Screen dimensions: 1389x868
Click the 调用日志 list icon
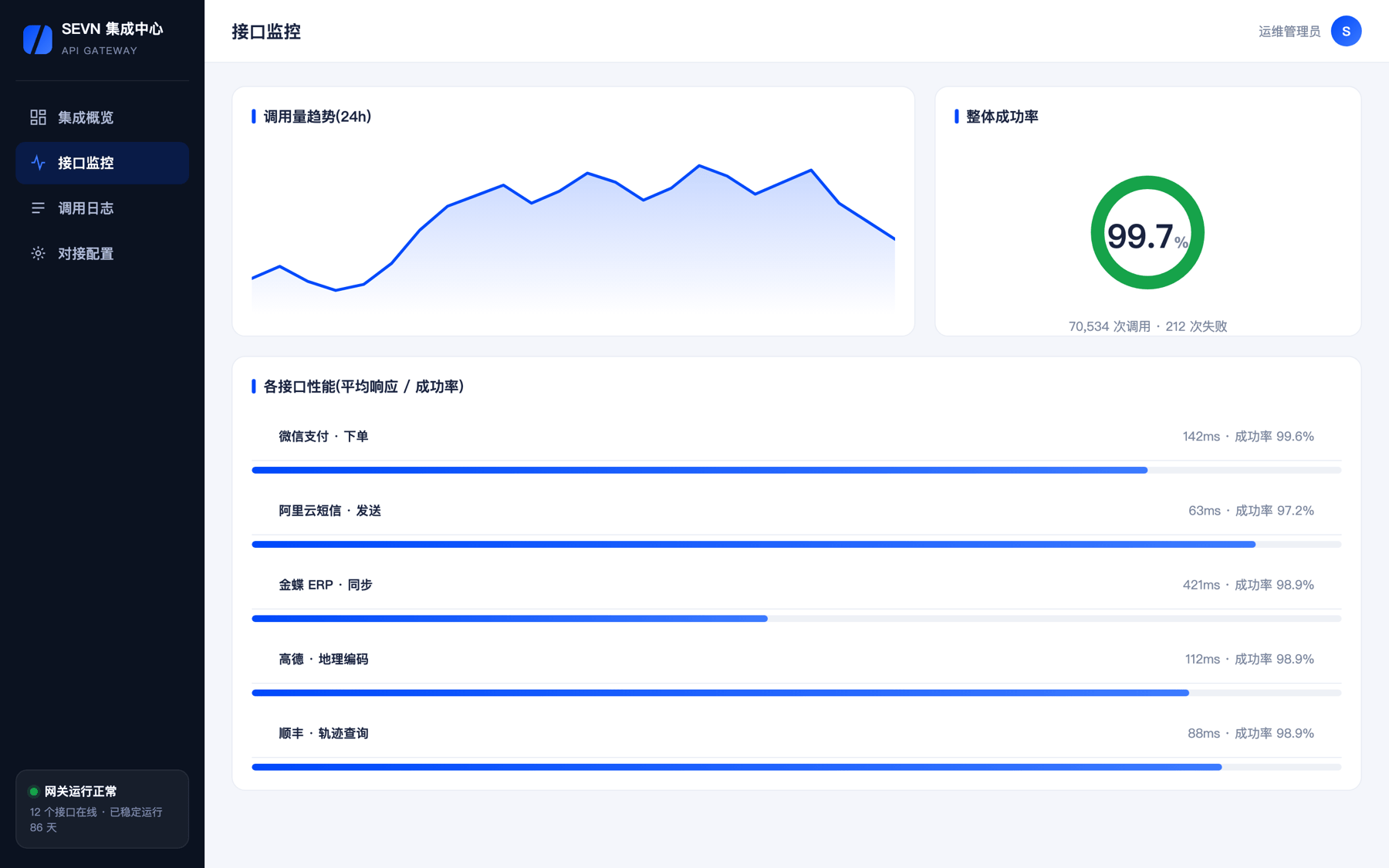point(38,208)
